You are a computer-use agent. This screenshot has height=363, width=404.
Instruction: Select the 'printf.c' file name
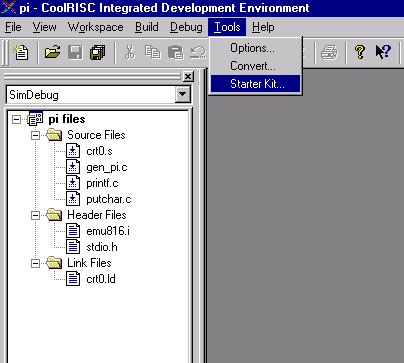[102, 183]
